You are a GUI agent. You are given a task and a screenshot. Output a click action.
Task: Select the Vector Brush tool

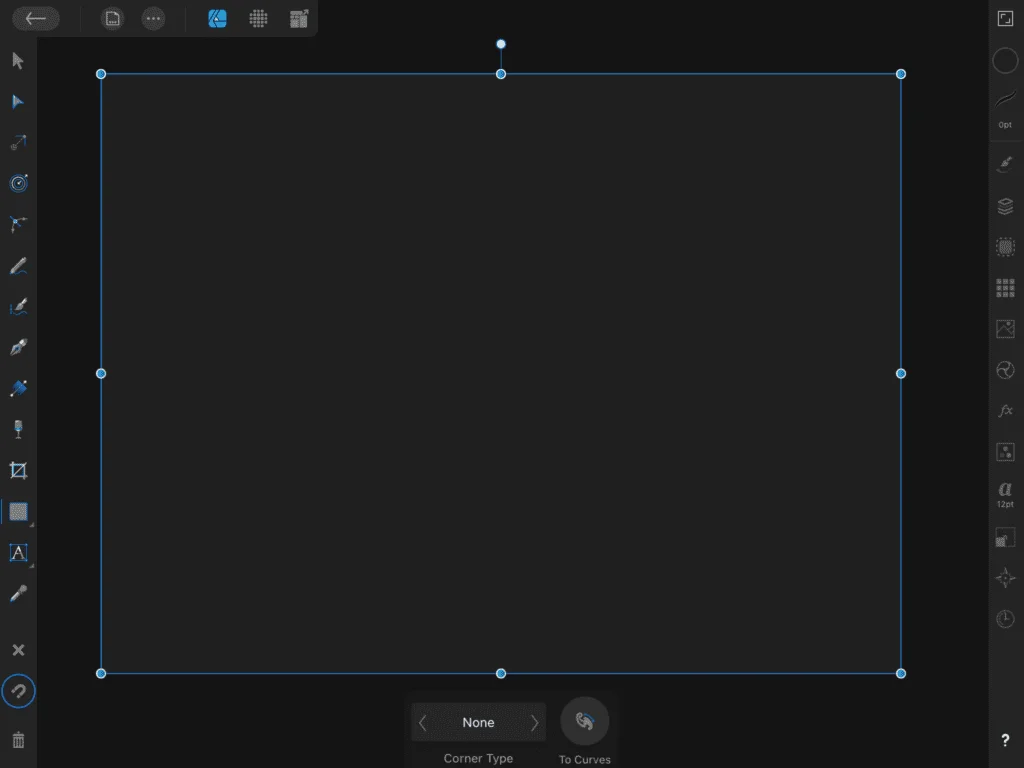18,307
